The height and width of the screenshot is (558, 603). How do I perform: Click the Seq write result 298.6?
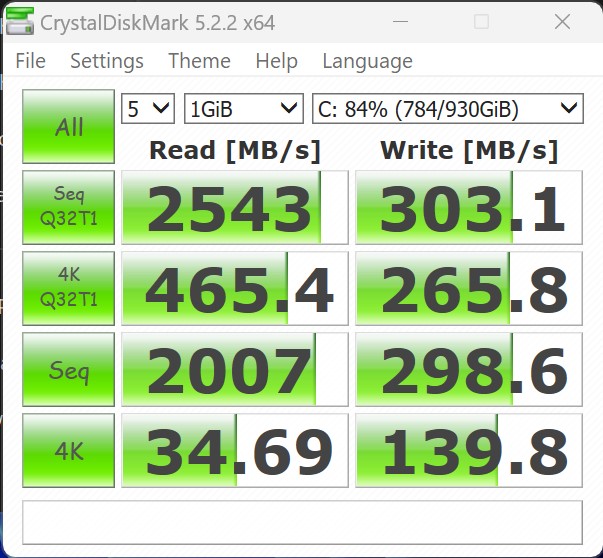point(469,370)
